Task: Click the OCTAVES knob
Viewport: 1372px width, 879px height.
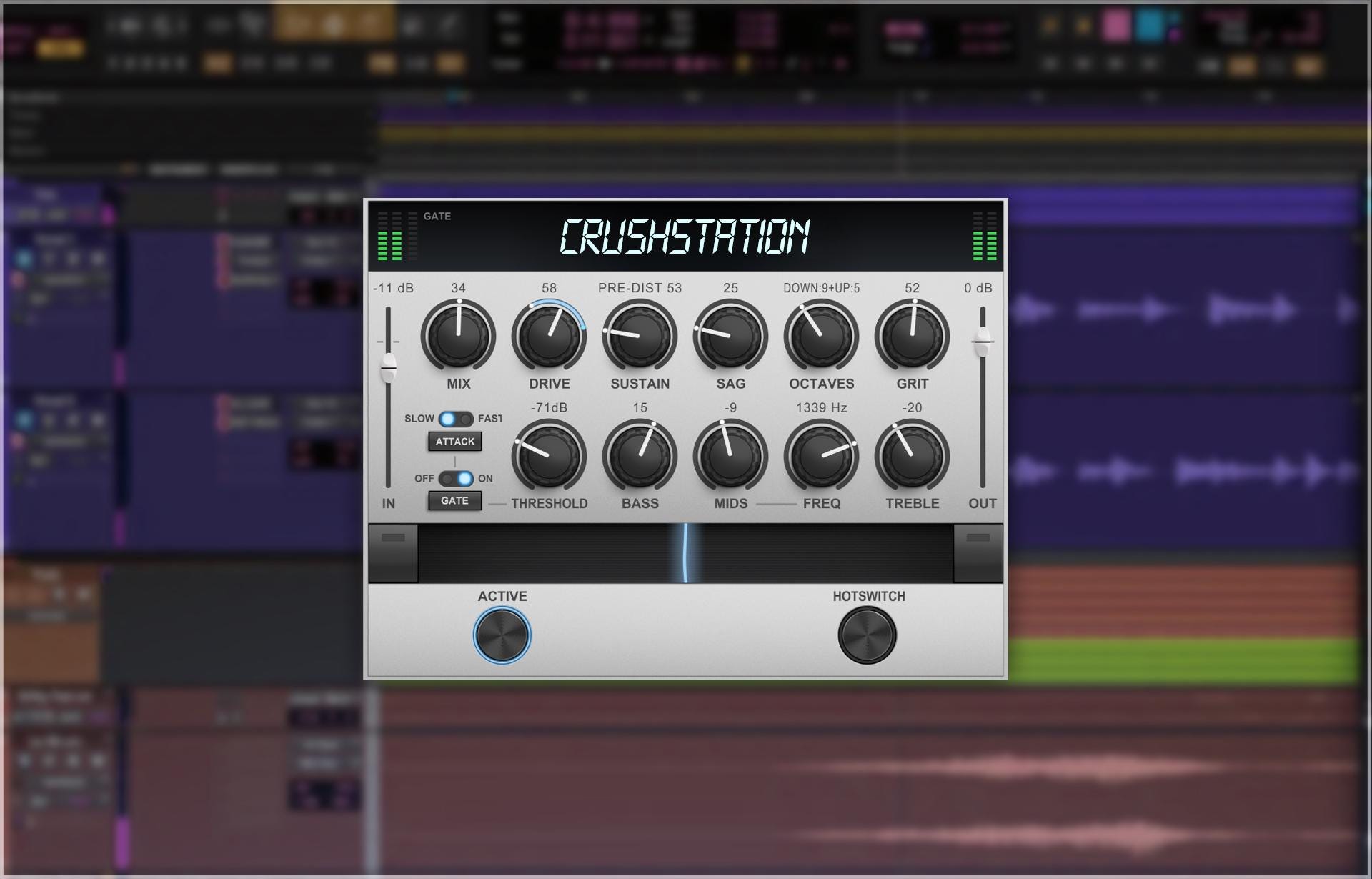Action: (x=821, y=336)
